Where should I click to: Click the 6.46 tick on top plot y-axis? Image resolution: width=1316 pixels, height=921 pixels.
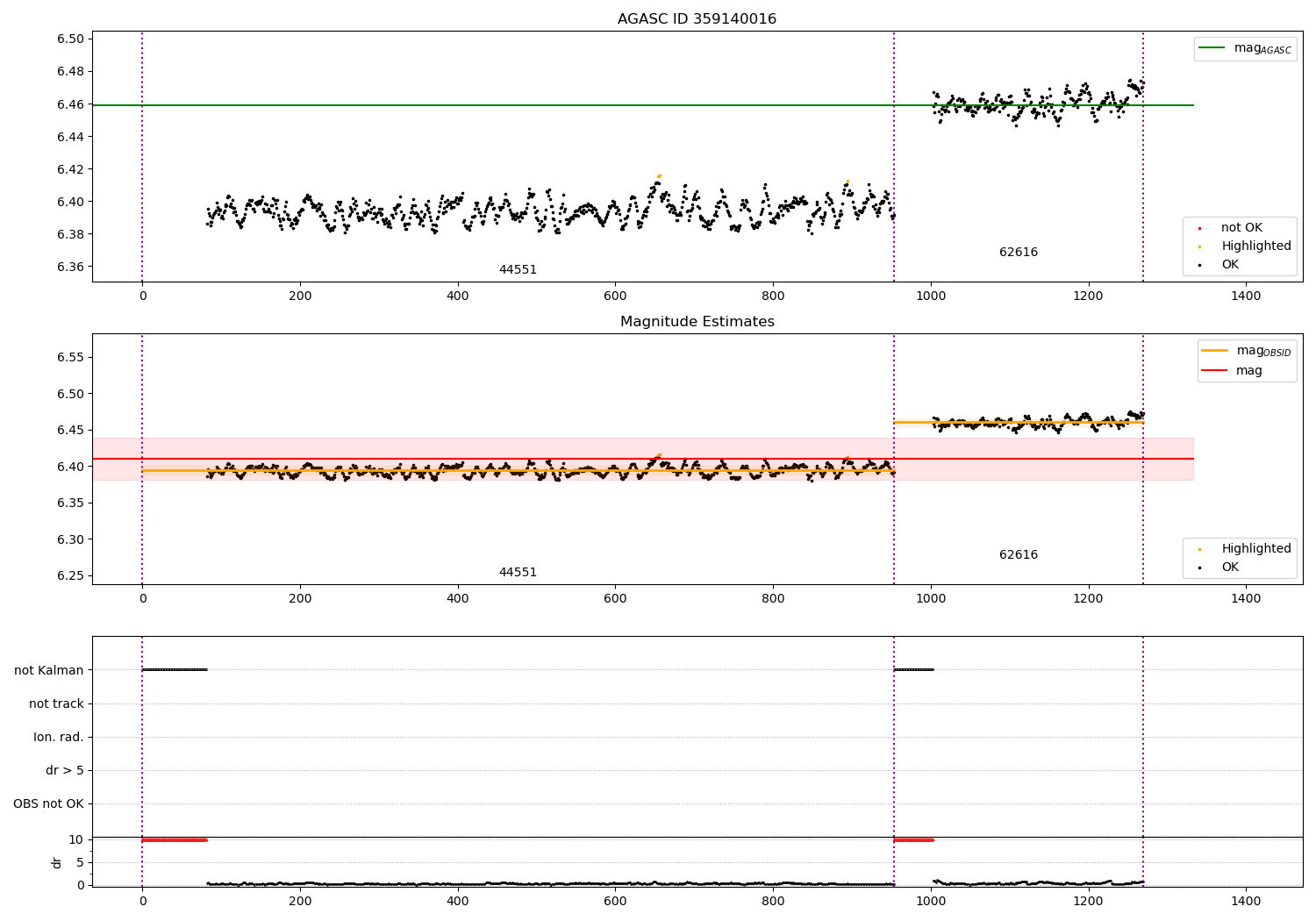(70, 104)
